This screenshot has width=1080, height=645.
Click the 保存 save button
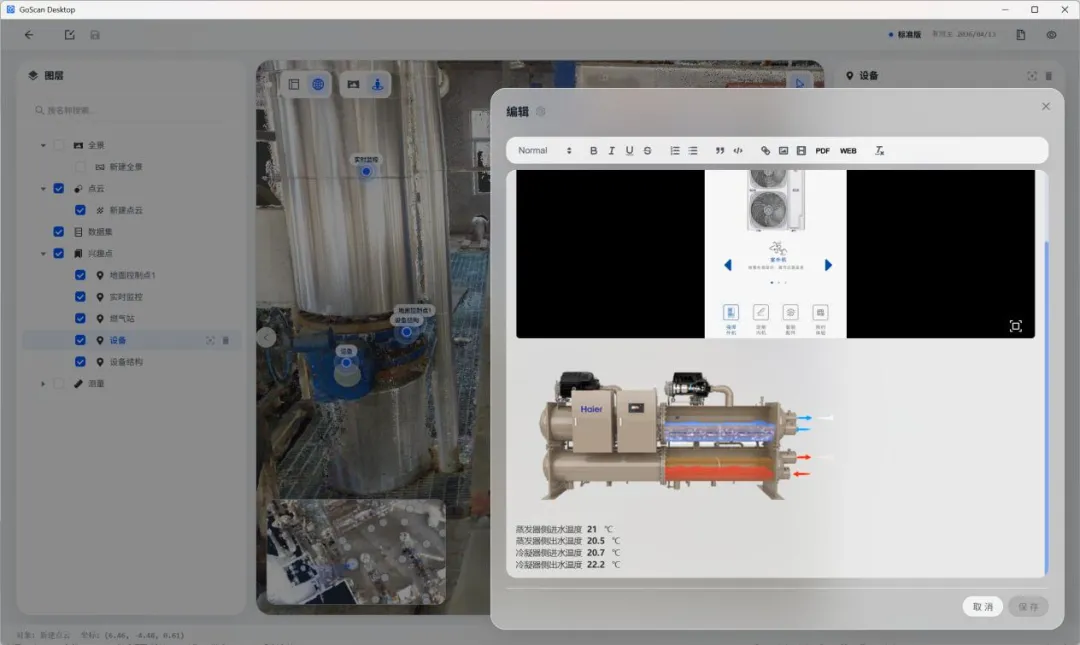coord(1028,607)
